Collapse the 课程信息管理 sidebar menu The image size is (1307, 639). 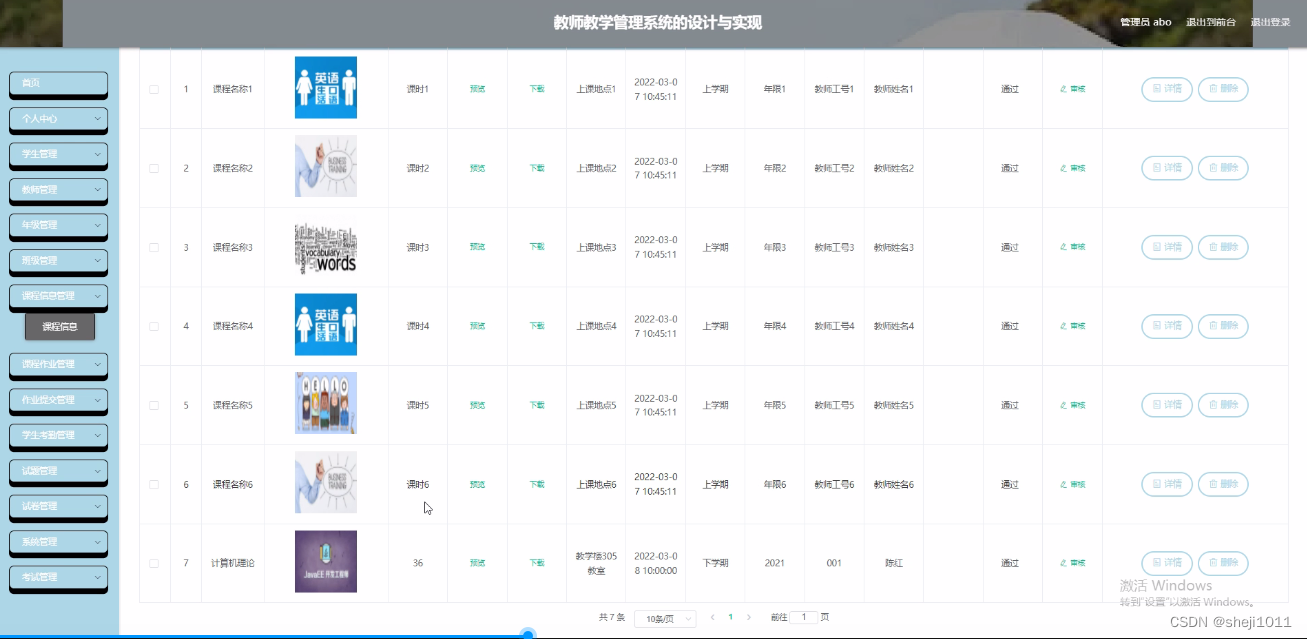[58, 296]
